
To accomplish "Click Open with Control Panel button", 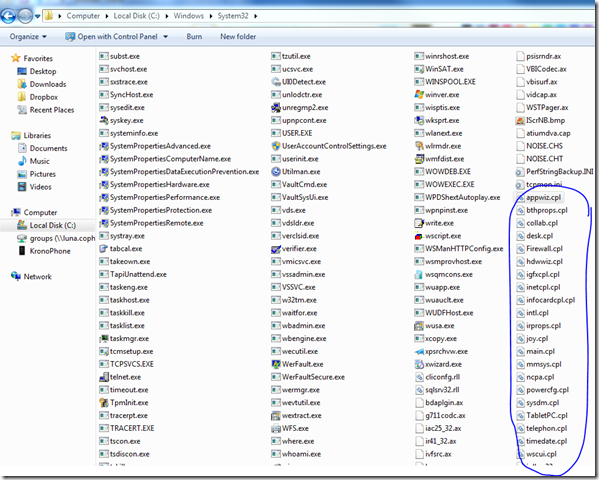I will (x=111, y=37).
